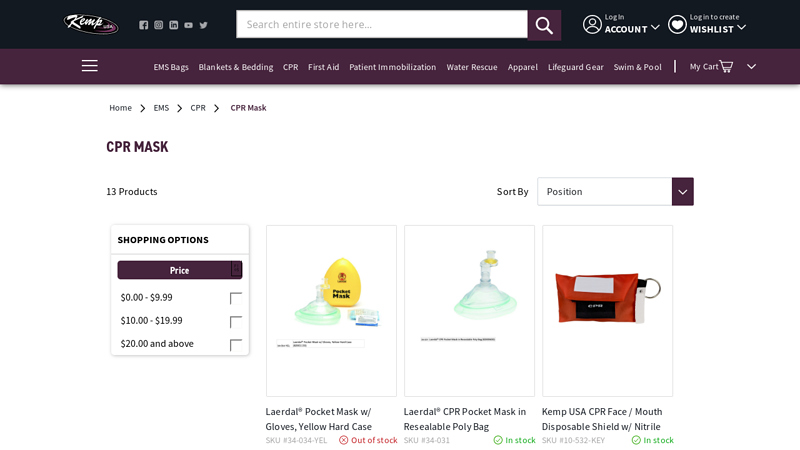The image size is (800, 450).
Task: Open Laerdal Pocket Mask w/ Gloves title
Action: 318,419
